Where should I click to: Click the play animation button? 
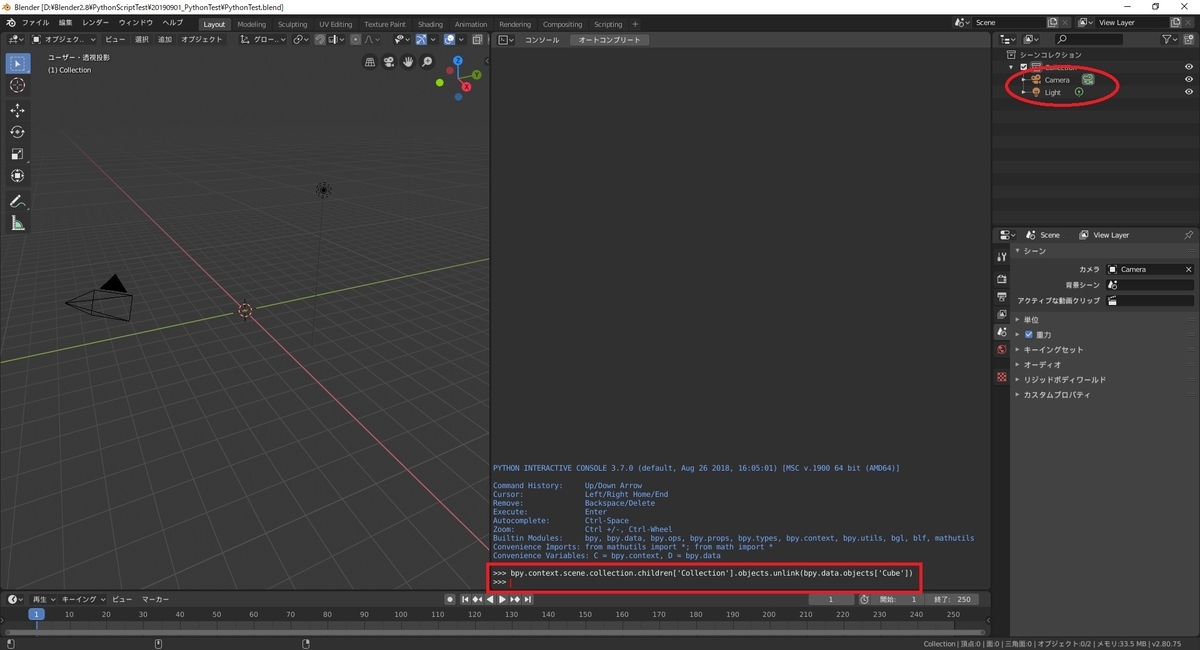click(502, 599)
